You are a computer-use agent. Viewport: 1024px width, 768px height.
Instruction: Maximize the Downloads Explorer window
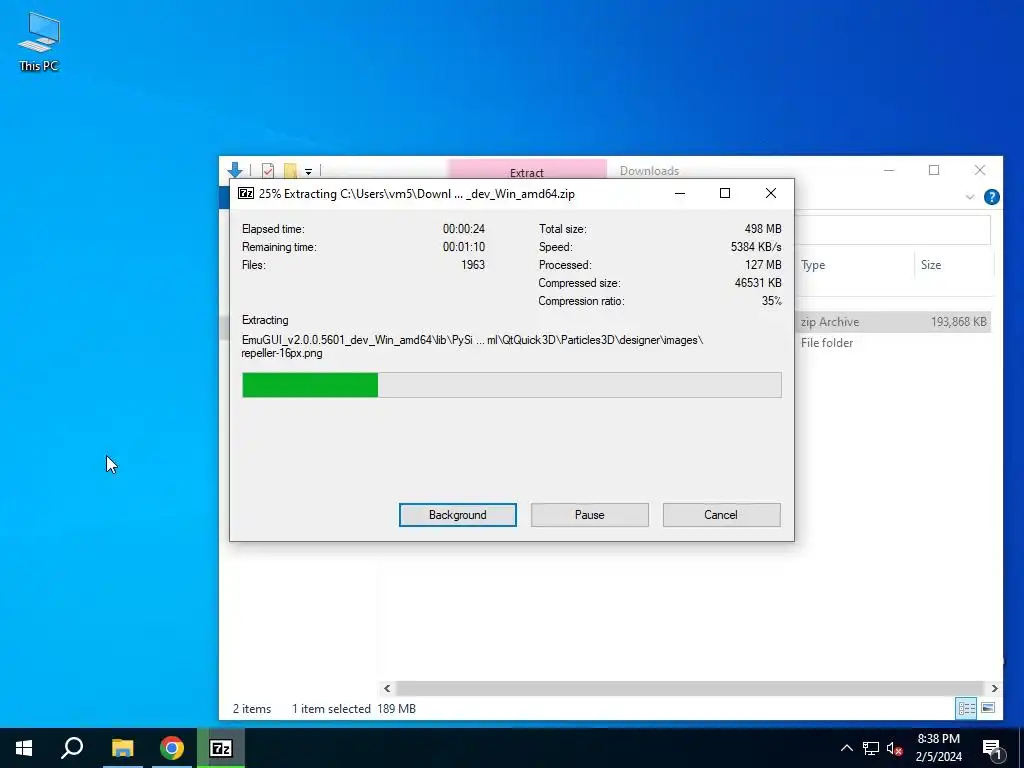(x=934, y=170)
